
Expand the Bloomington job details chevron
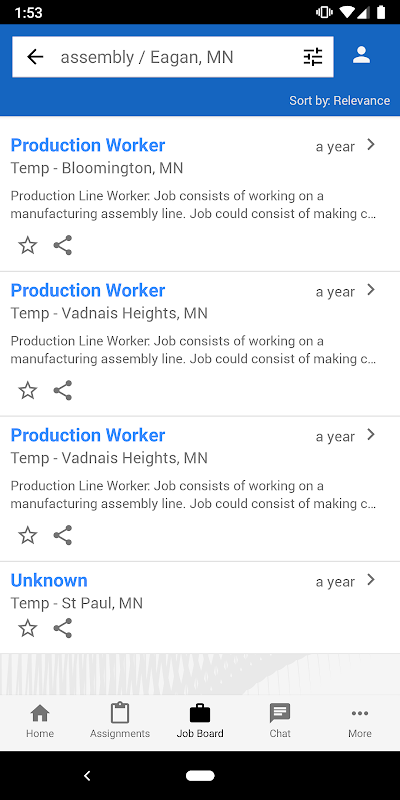point(371,145)
